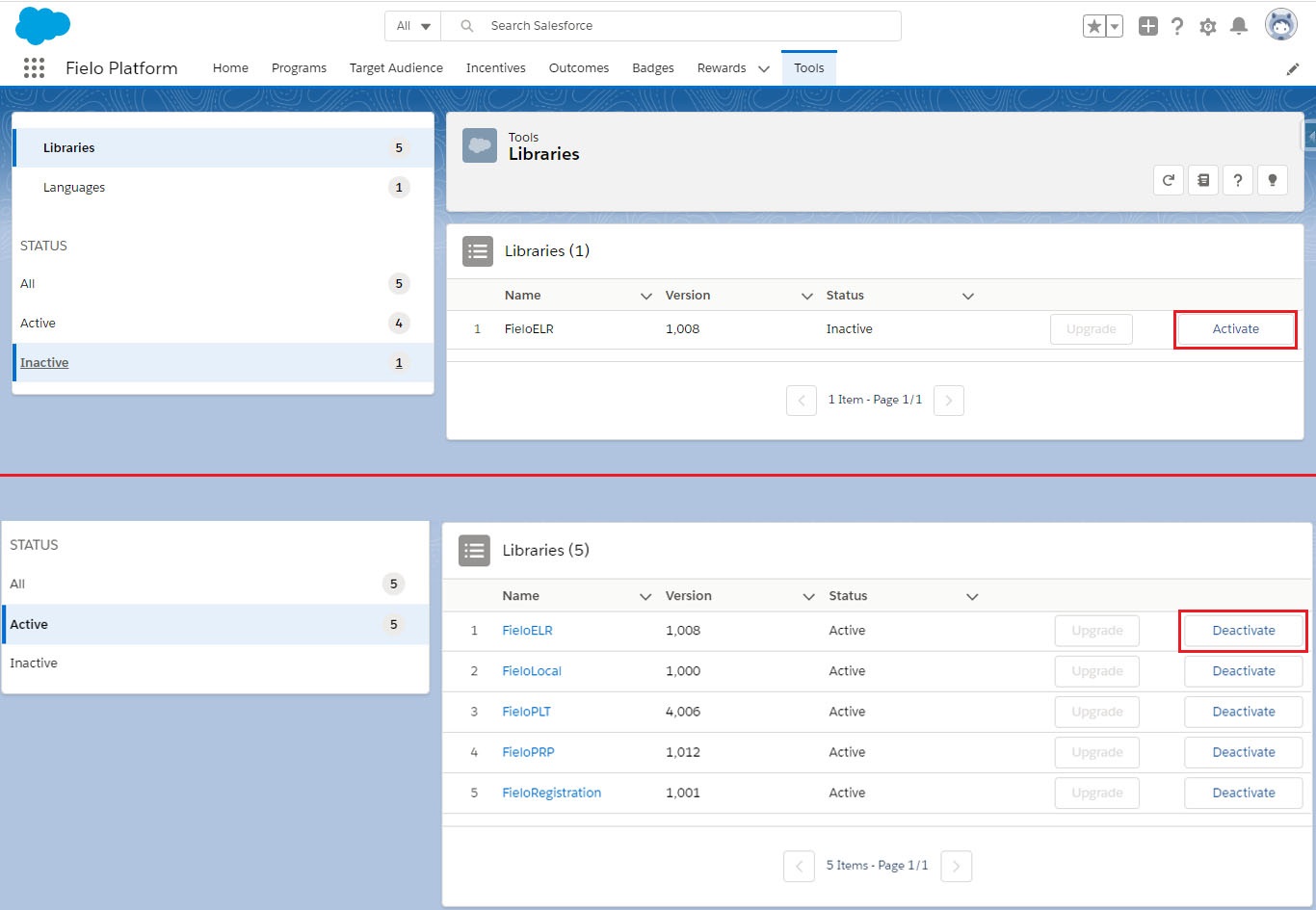Filter by Active status showing count 4
Viewport: 1316px width, 910px height.
click(x=224, y=324)
